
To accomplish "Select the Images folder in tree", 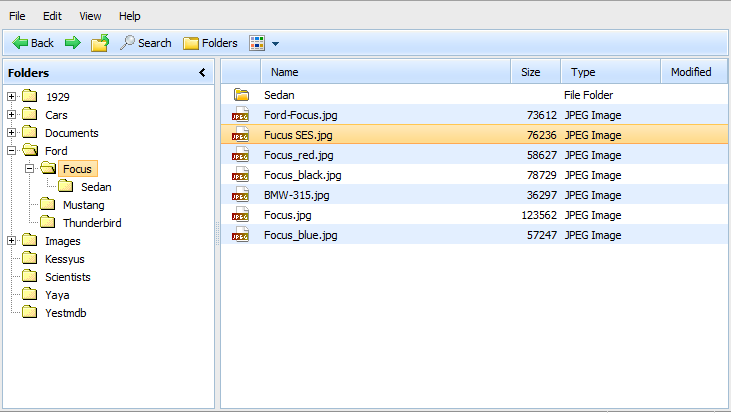I will [63, 241].
